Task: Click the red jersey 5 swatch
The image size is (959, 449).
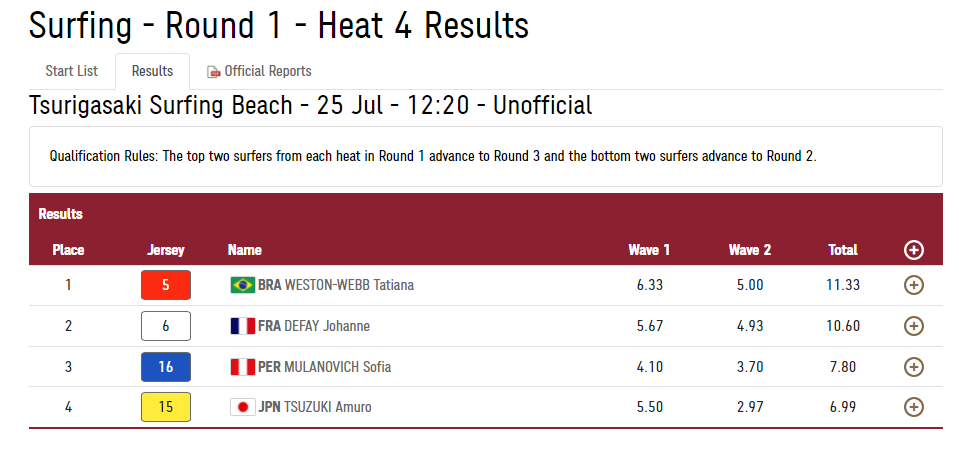Action: [x=166, y=285]
